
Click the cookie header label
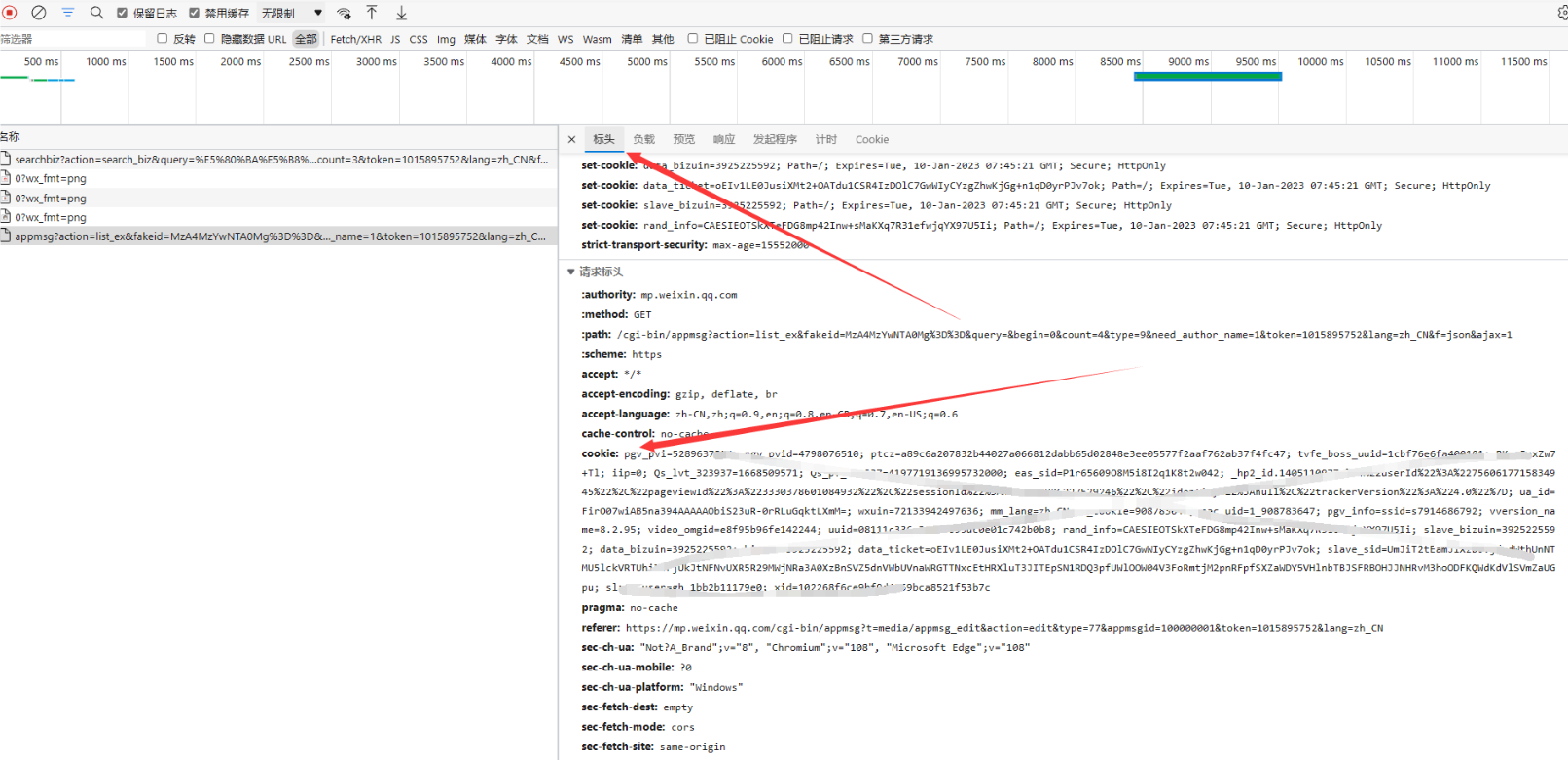[x=600, y=453]
